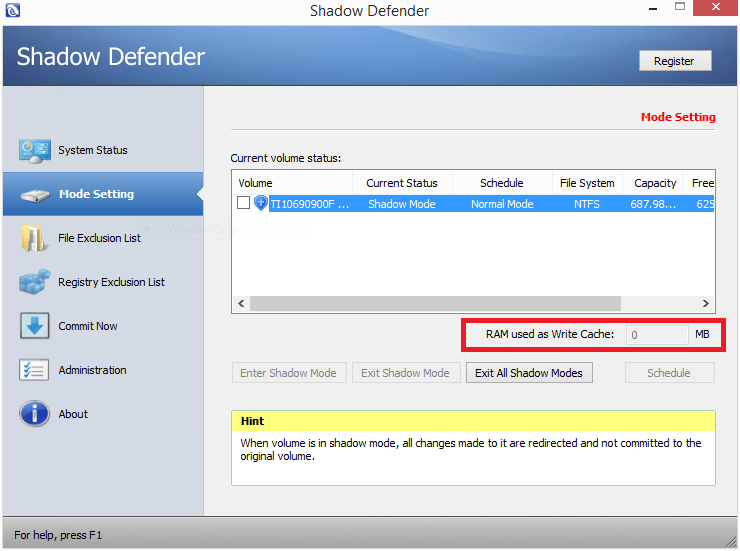Click the volume list left scroll arrow
This screenshot has height=551, width=740.
[241, 303]
